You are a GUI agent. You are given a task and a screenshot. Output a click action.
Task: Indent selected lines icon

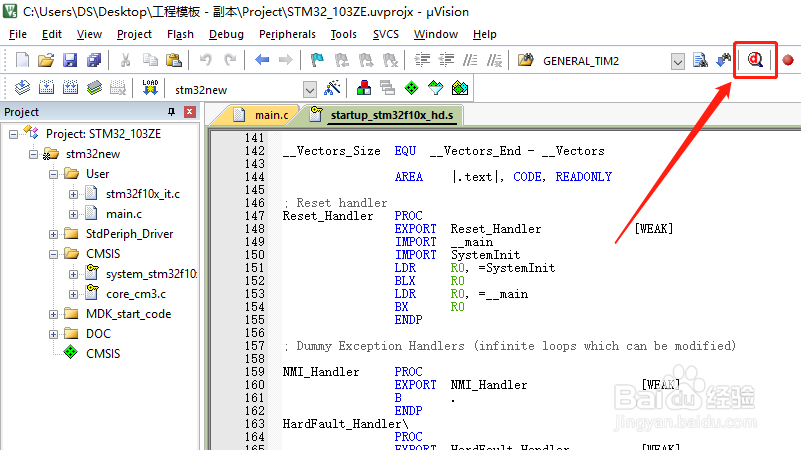coord(422,60)
